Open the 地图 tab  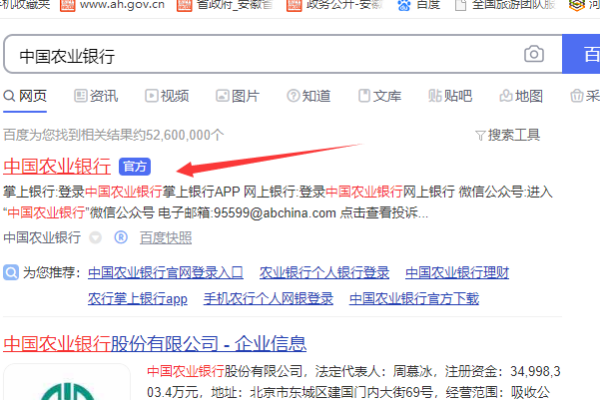(521, 96)
